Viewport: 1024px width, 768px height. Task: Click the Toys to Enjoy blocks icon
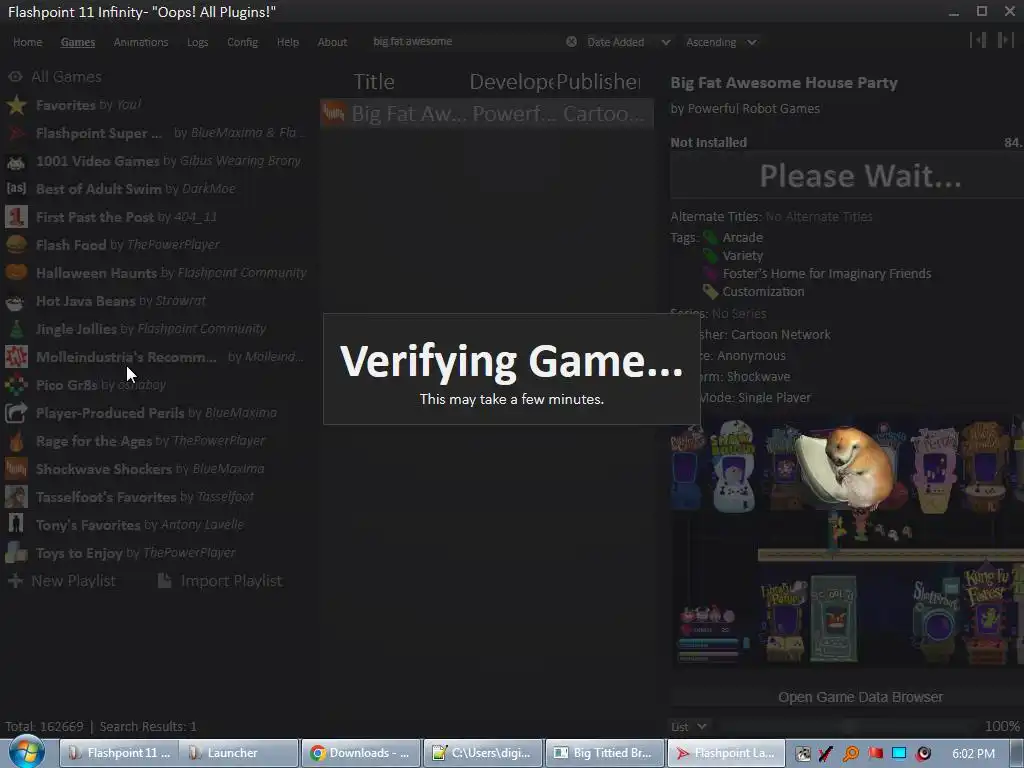point(16,553)
